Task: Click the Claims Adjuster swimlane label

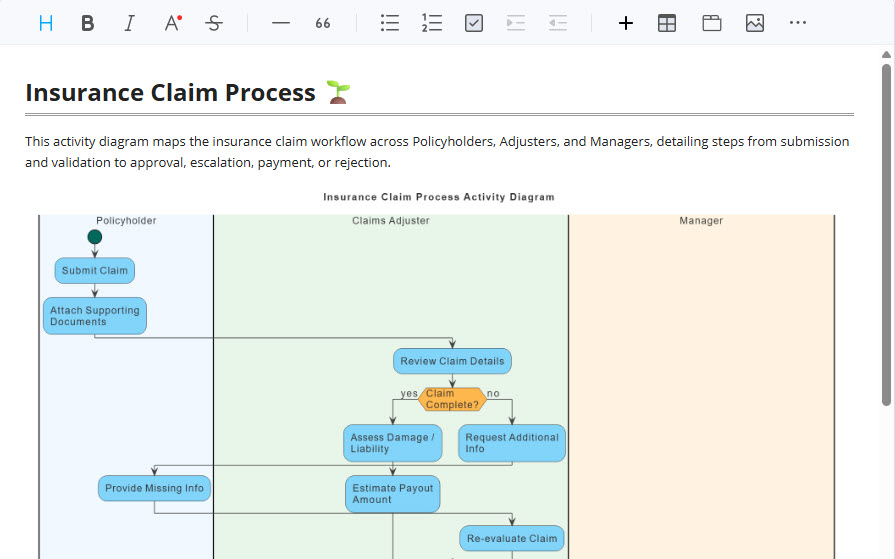Action: [x=390, y=220]
